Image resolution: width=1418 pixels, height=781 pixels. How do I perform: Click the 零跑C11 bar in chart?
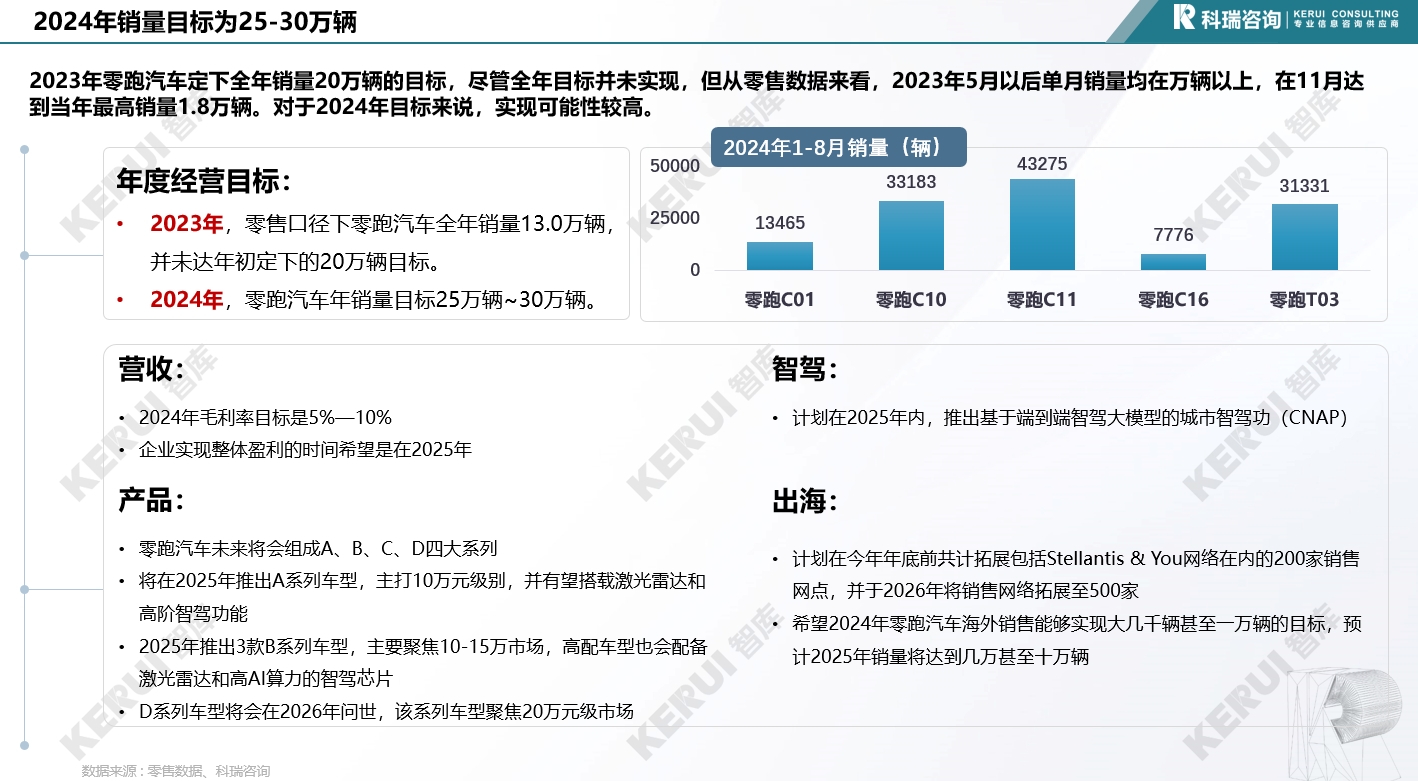pyautogui.click(x=1042, y=225)
